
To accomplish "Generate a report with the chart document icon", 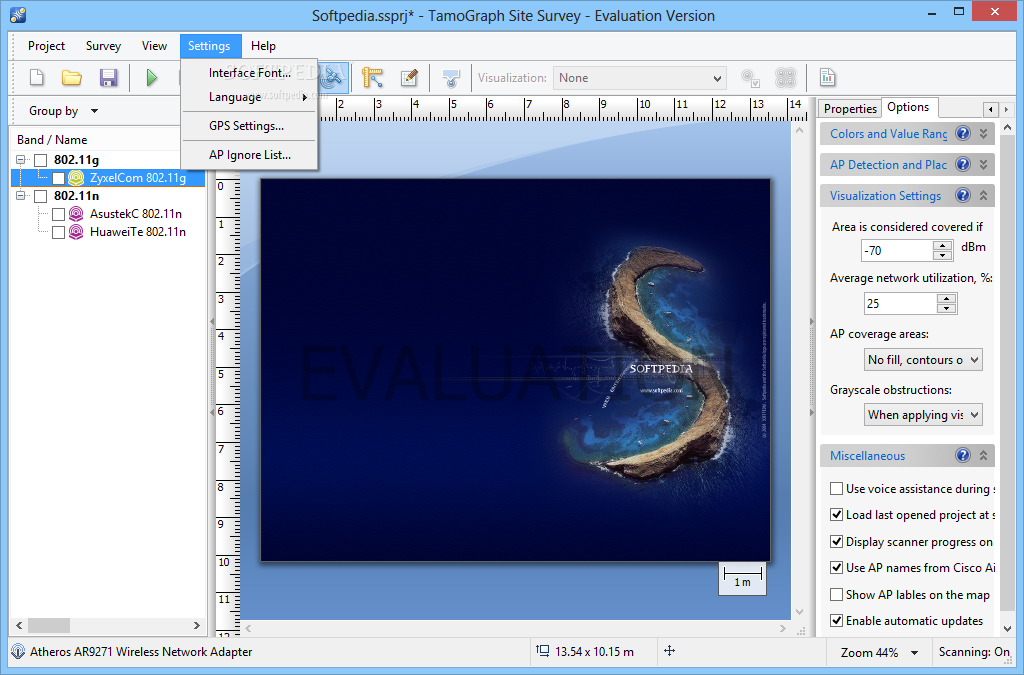I will (x=827, y=77).
